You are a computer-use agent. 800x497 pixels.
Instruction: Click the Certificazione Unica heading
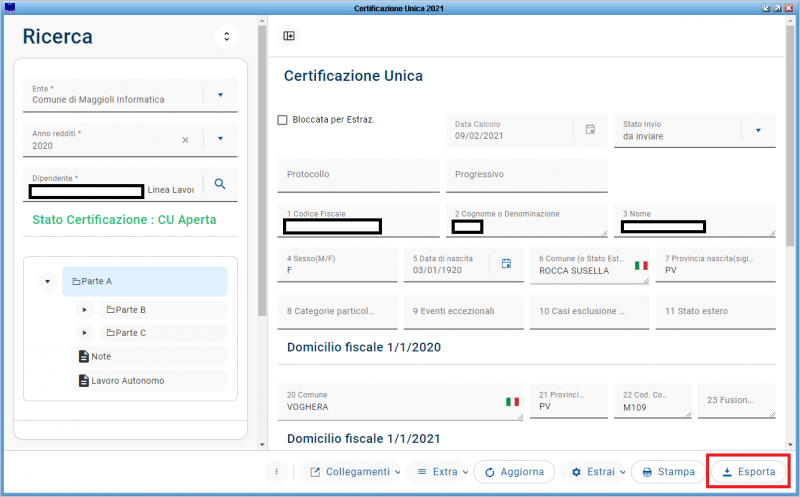point(353,76)
